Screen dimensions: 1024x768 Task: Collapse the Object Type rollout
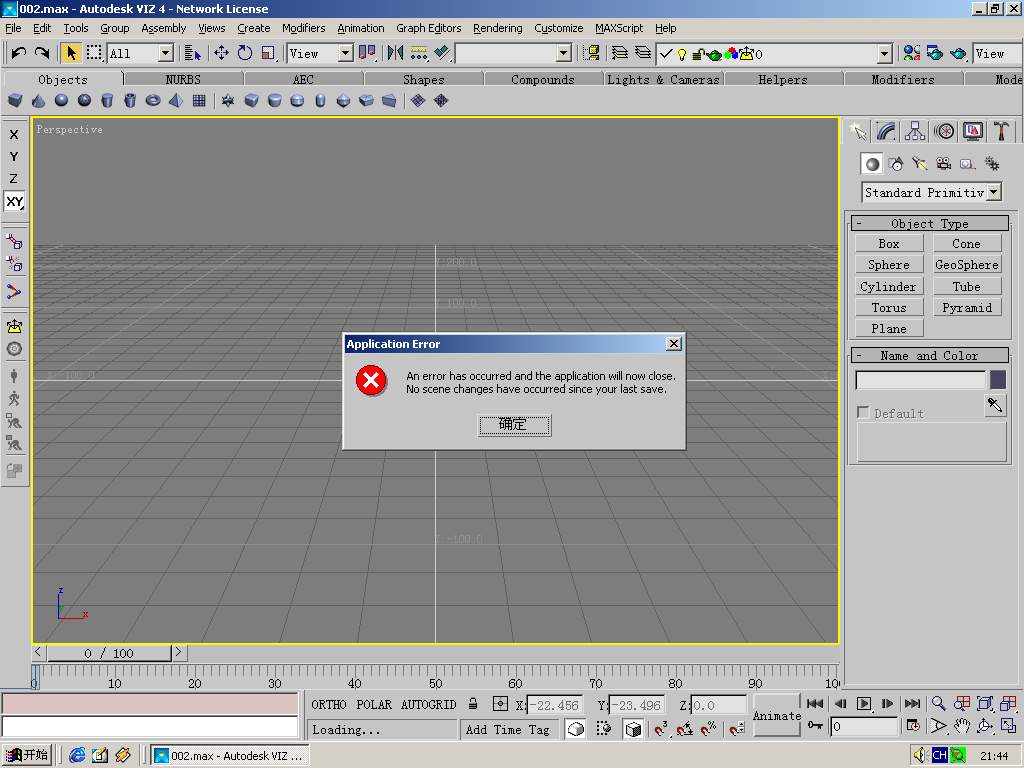pyautogui.click(x=929, y=224)
